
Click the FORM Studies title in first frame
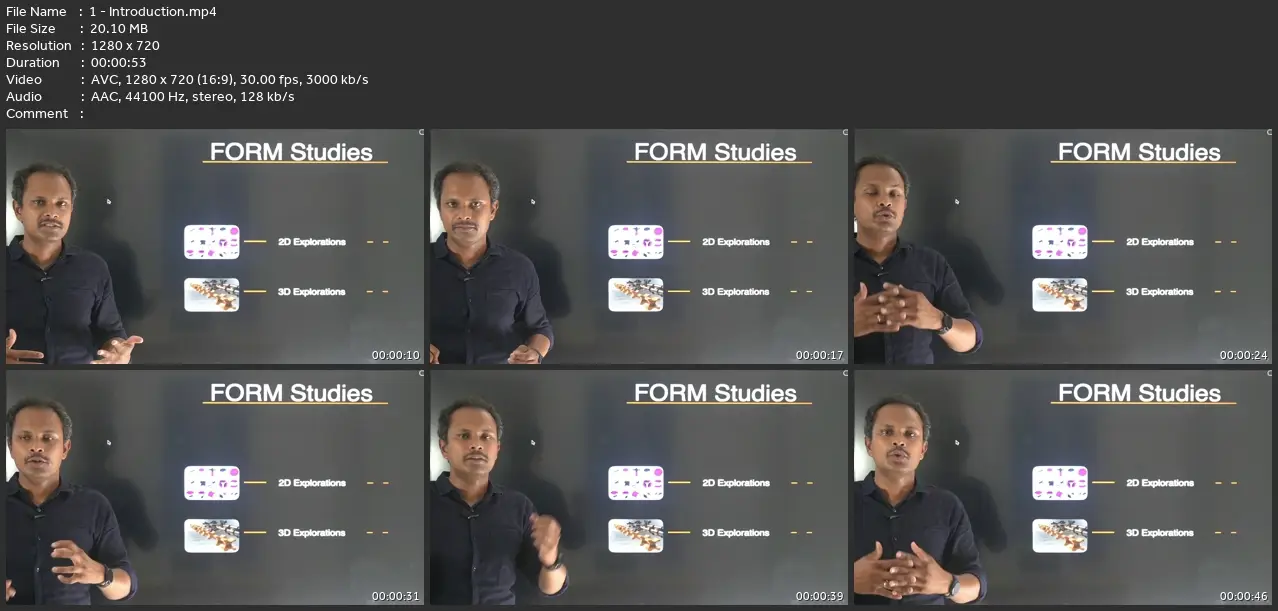click(x=291, y=152)
